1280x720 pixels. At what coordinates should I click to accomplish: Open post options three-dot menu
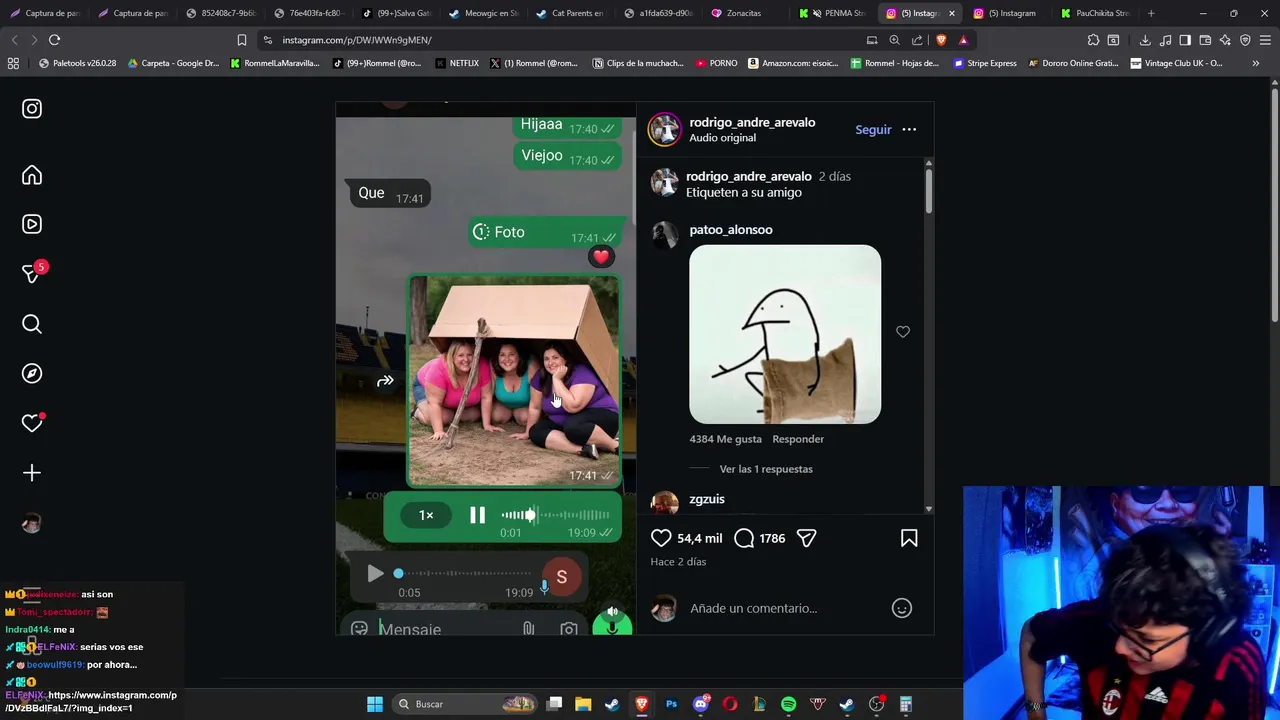909,130
